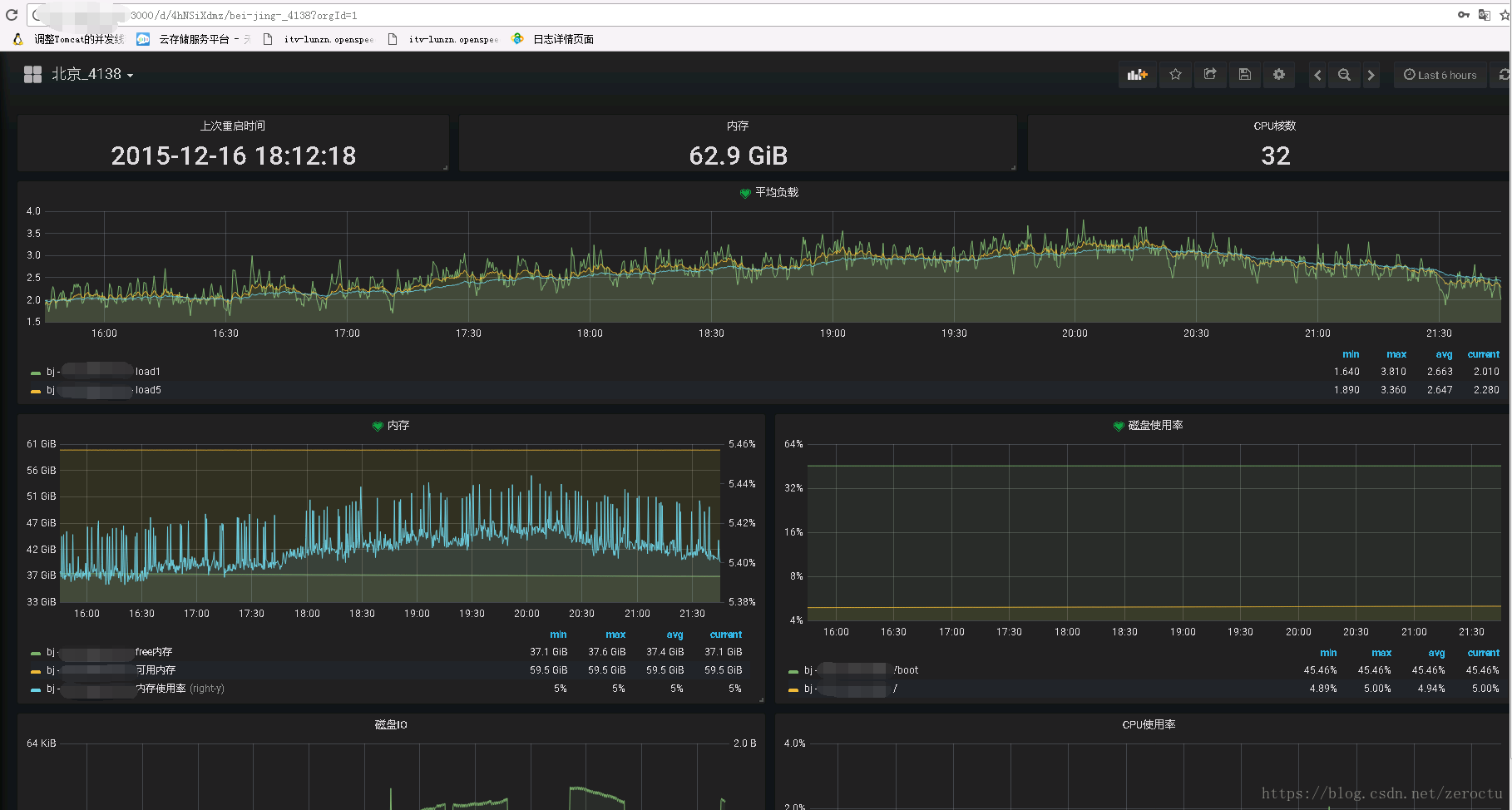The width and height of the screenshot is (1512, 810).
Task: Open the 平均负载 panel title menu
Action: (777, 192)
